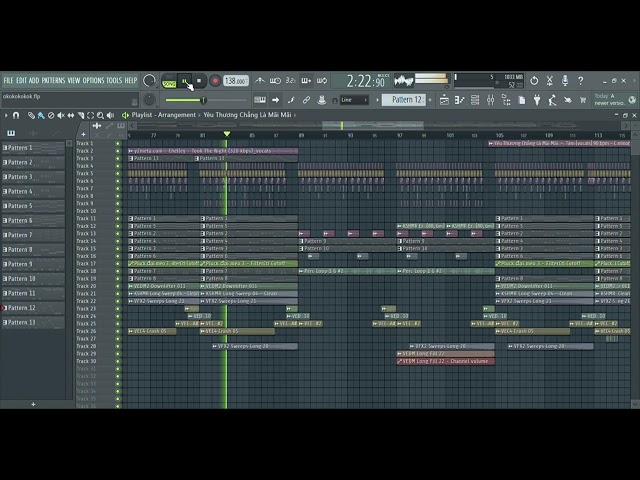Click the step edit arrow icon
The height and width of the screenshot is (480, 640).
276,100
